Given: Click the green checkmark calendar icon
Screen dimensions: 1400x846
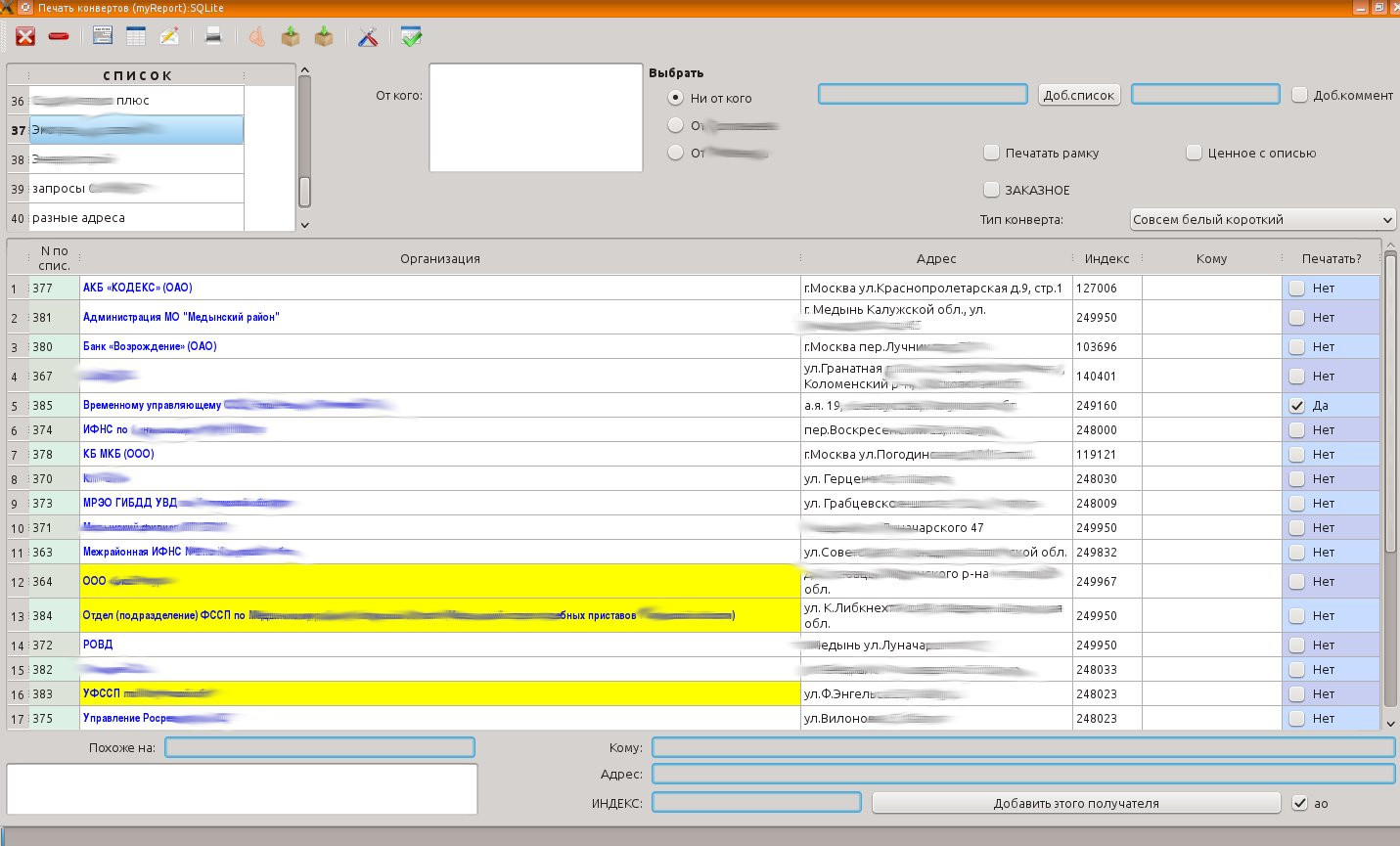Looking at the screenshot, I should point(412,37).
